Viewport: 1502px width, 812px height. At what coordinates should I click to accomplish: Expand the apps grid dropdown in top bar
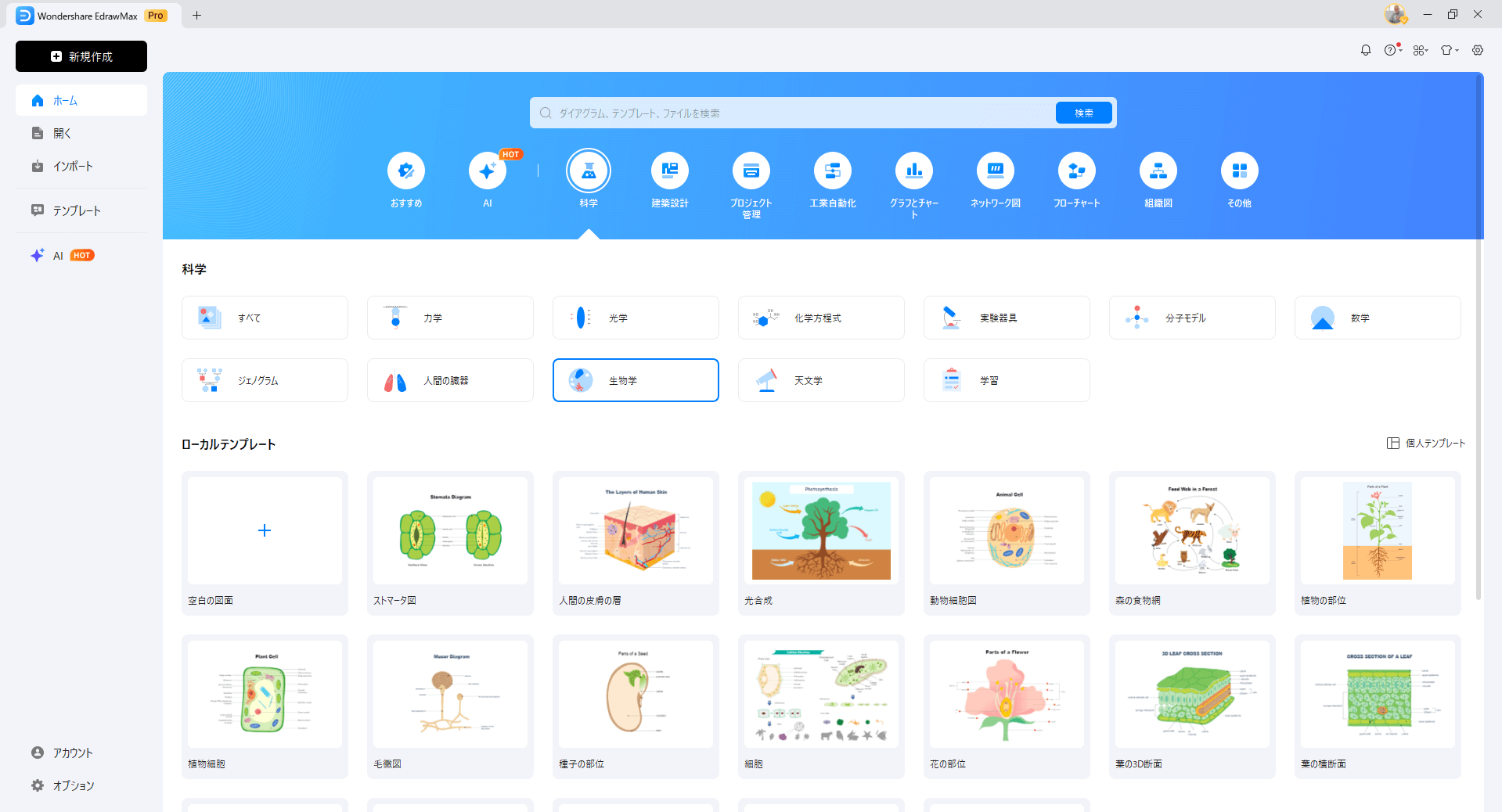click(1420, 50)
